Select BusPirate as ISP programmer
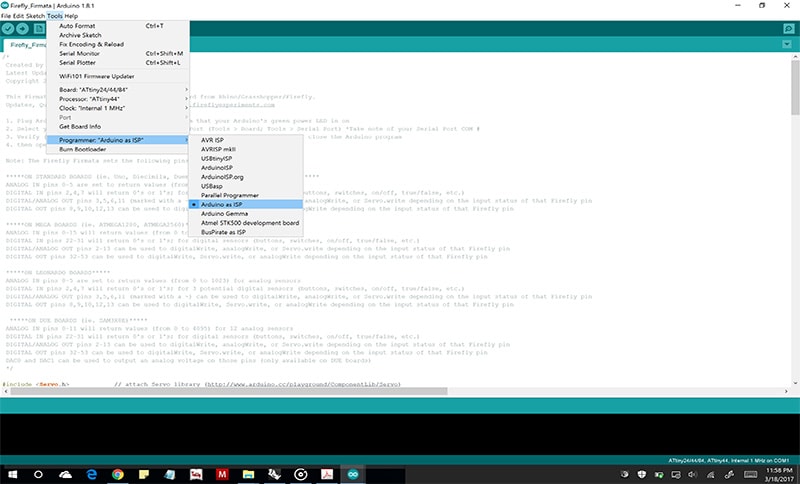Screen dimensions: 800x484 [x=246, y=232]
